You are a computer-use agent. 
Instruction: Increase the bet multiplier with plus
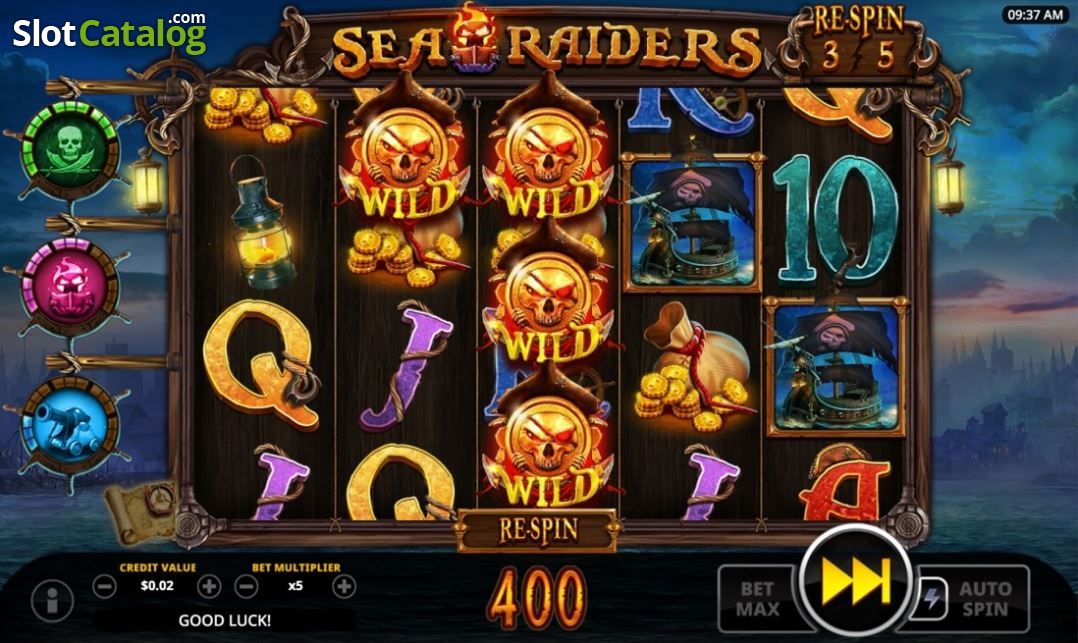[344, 587]
